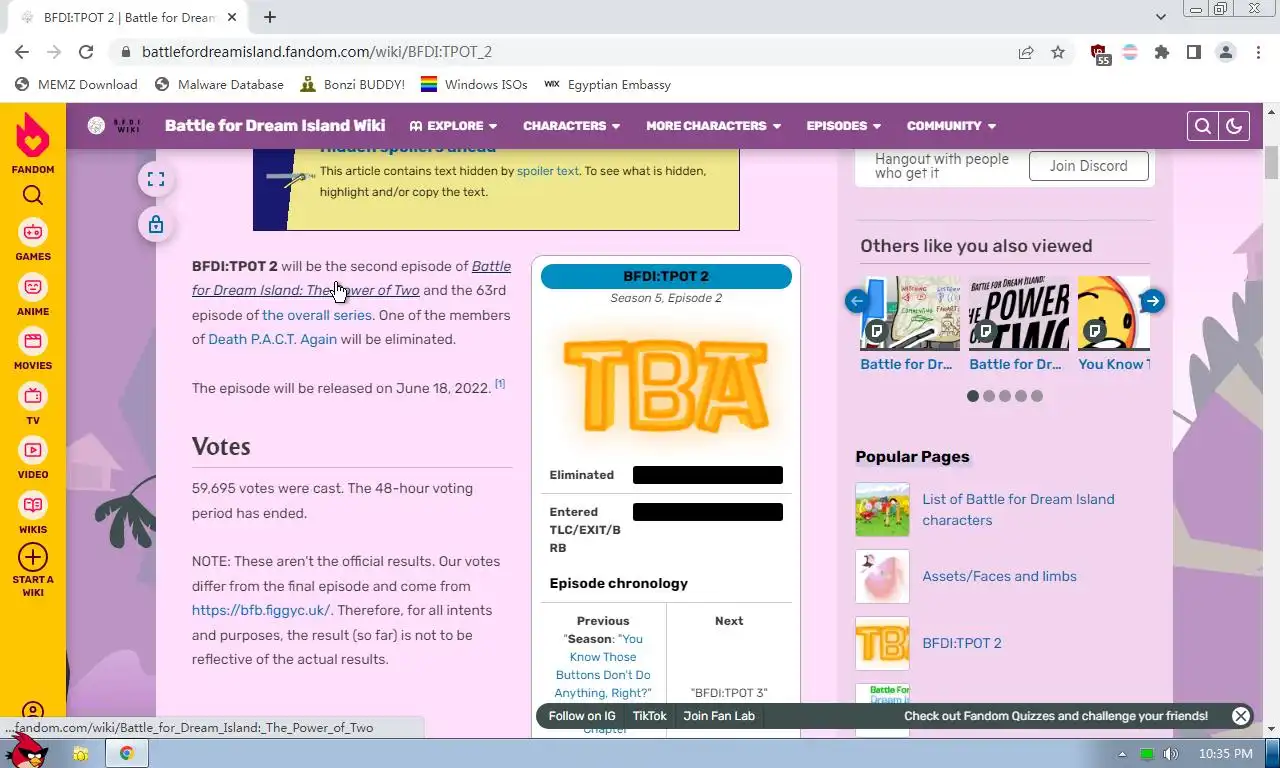Image resolution: width=1280 pixels, height=768 pixels.
Task: Open Assets/Faces and limbs popular page
Action: pos(999,576)
